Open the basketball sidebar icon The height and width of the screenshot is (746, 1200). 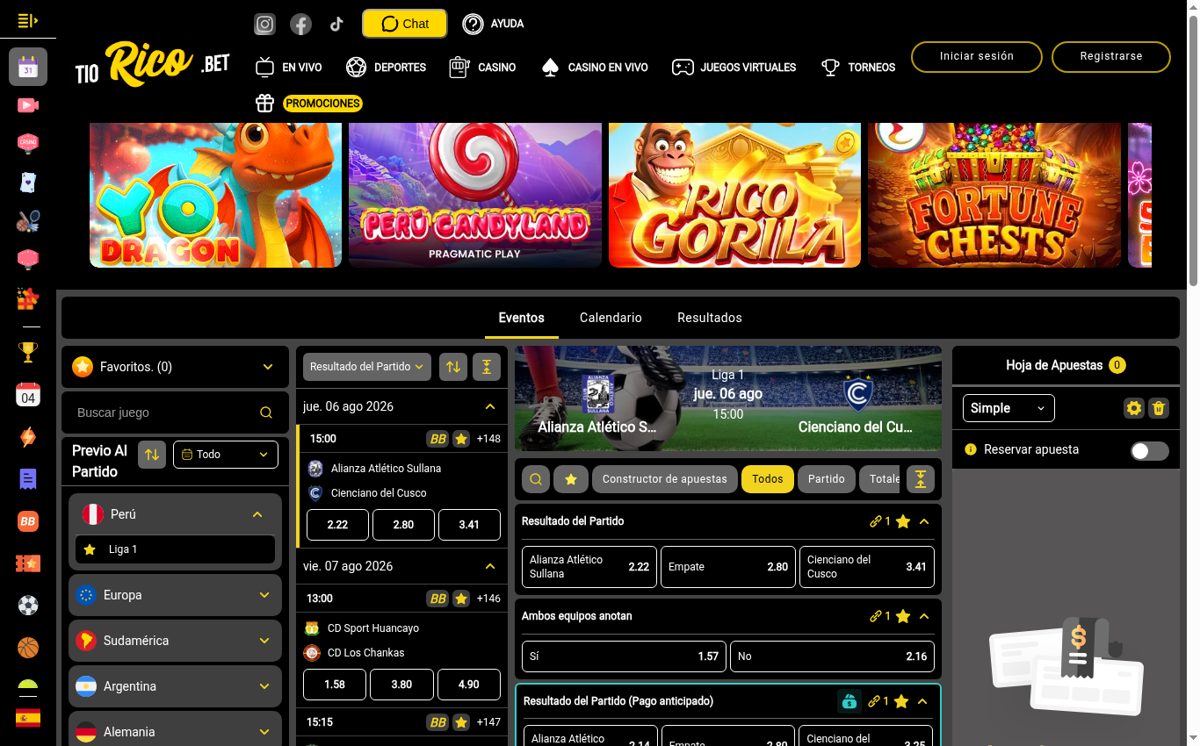[28, 648]
